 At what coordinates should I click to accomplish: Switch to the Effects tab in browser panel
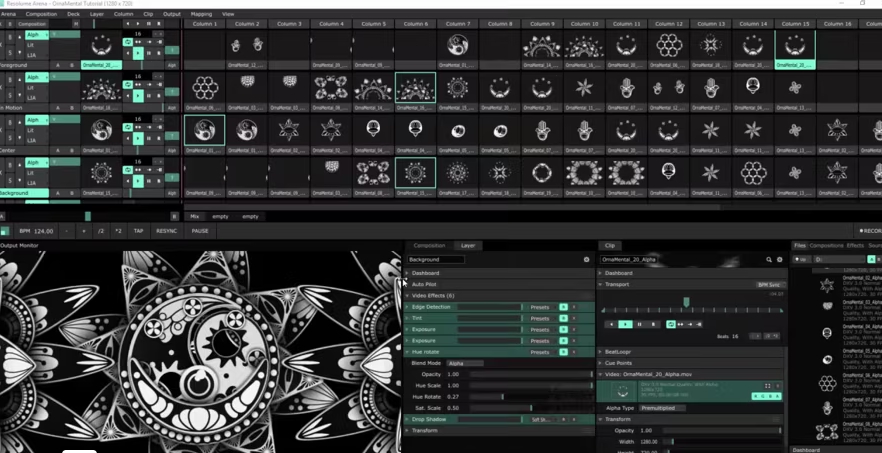tap(855, 245)
